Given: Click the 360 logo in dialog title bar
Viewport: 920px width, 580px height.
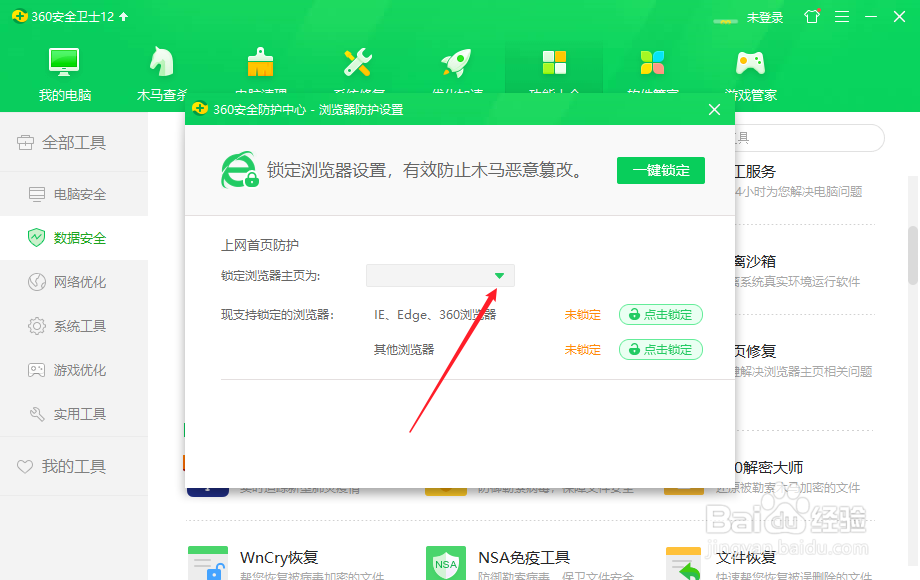Looking at the screenshot, I should point(200,109).
